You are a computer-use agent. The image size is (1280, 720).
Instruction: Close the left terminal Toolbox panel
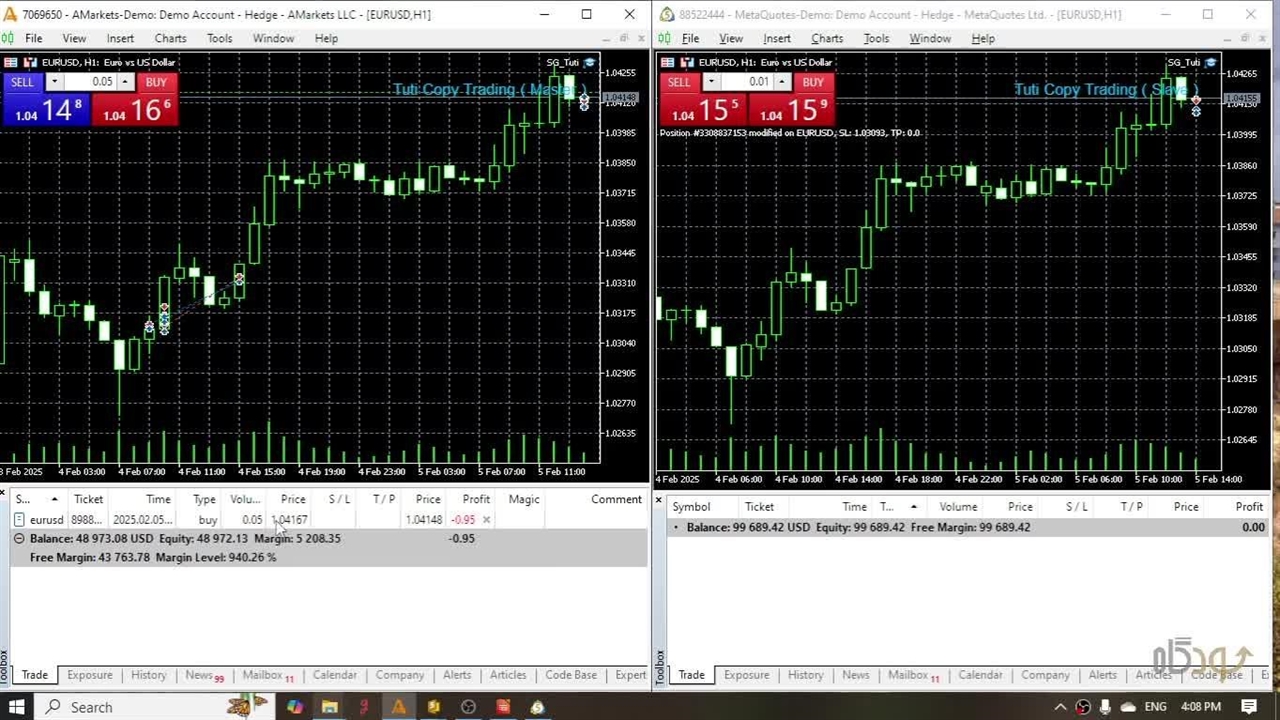tap(5, 493)
